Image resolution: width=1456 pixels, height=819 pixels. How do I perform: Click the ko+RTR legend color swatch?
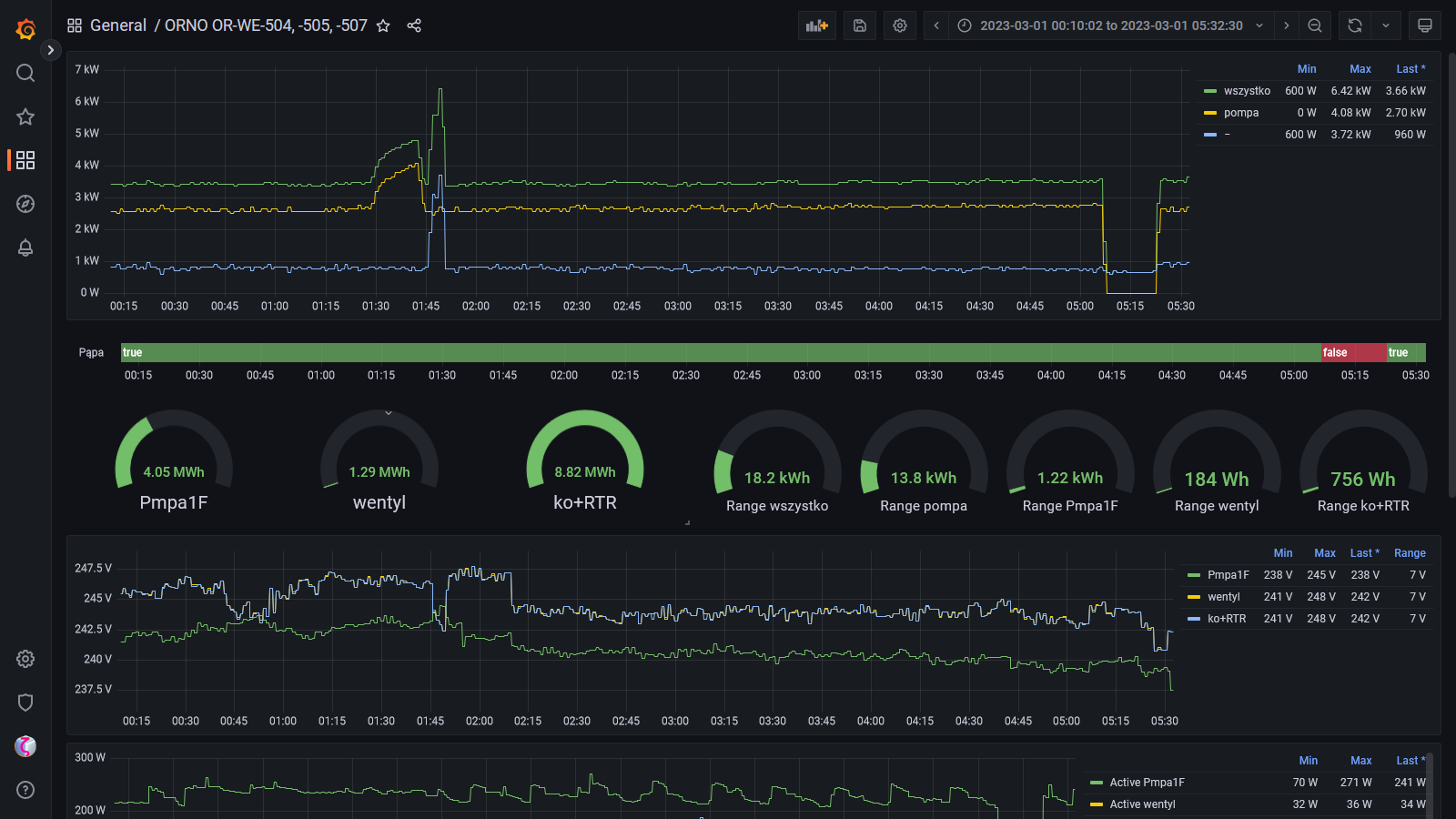1194,619
